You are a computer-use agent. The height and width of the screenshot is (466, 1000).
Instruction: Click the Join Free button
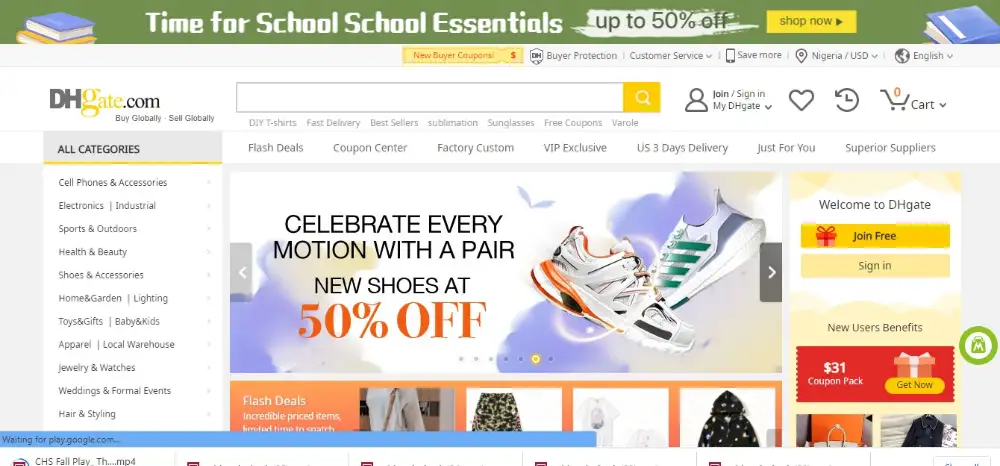[875, 236]
